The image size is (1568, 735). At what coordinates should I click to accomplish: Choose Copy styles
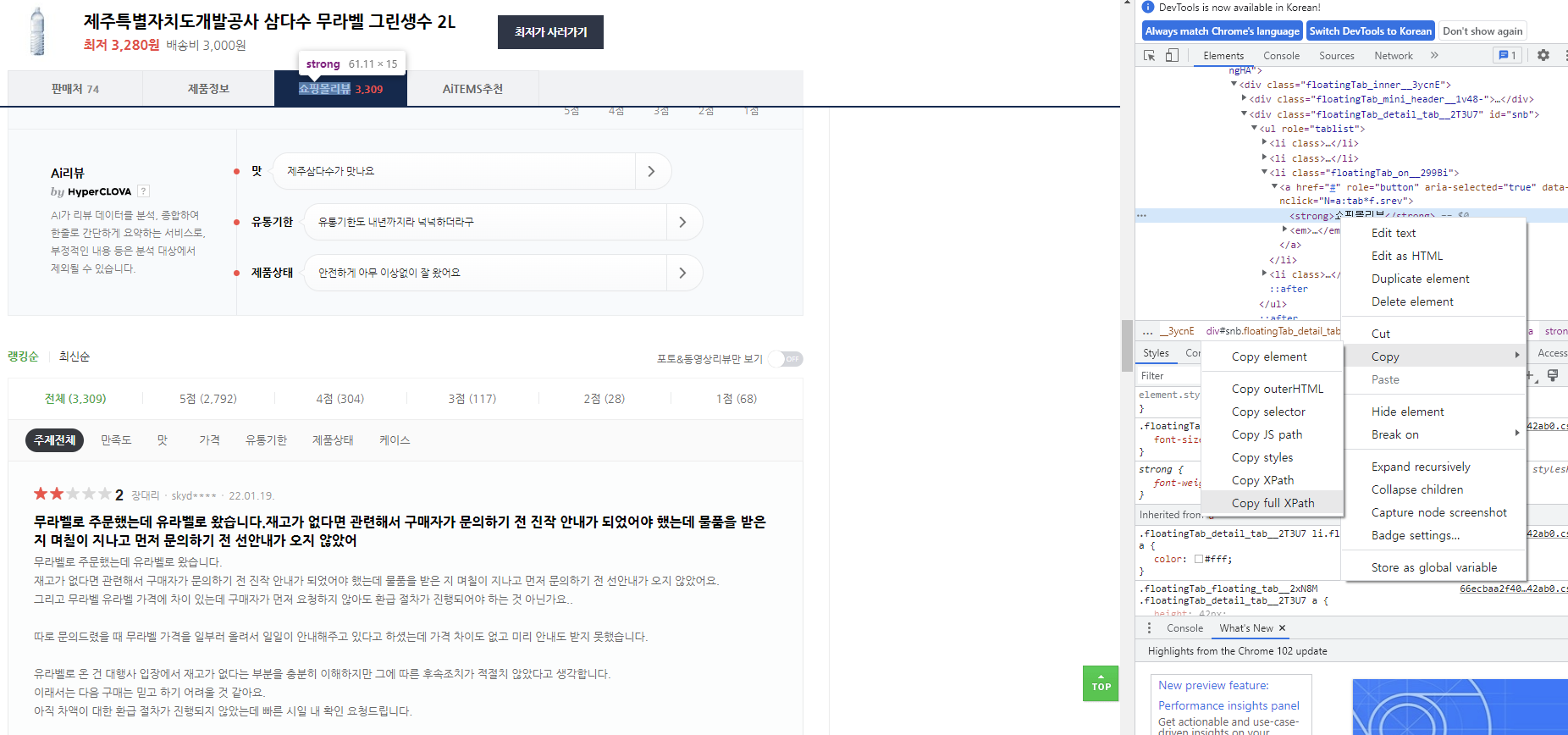(x=1273, y=457)
